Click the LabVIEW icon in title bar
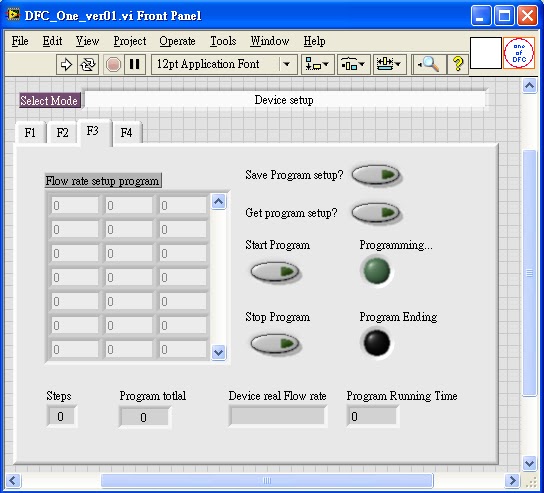Viewport: 544px width, 493px height. [13, 15]
